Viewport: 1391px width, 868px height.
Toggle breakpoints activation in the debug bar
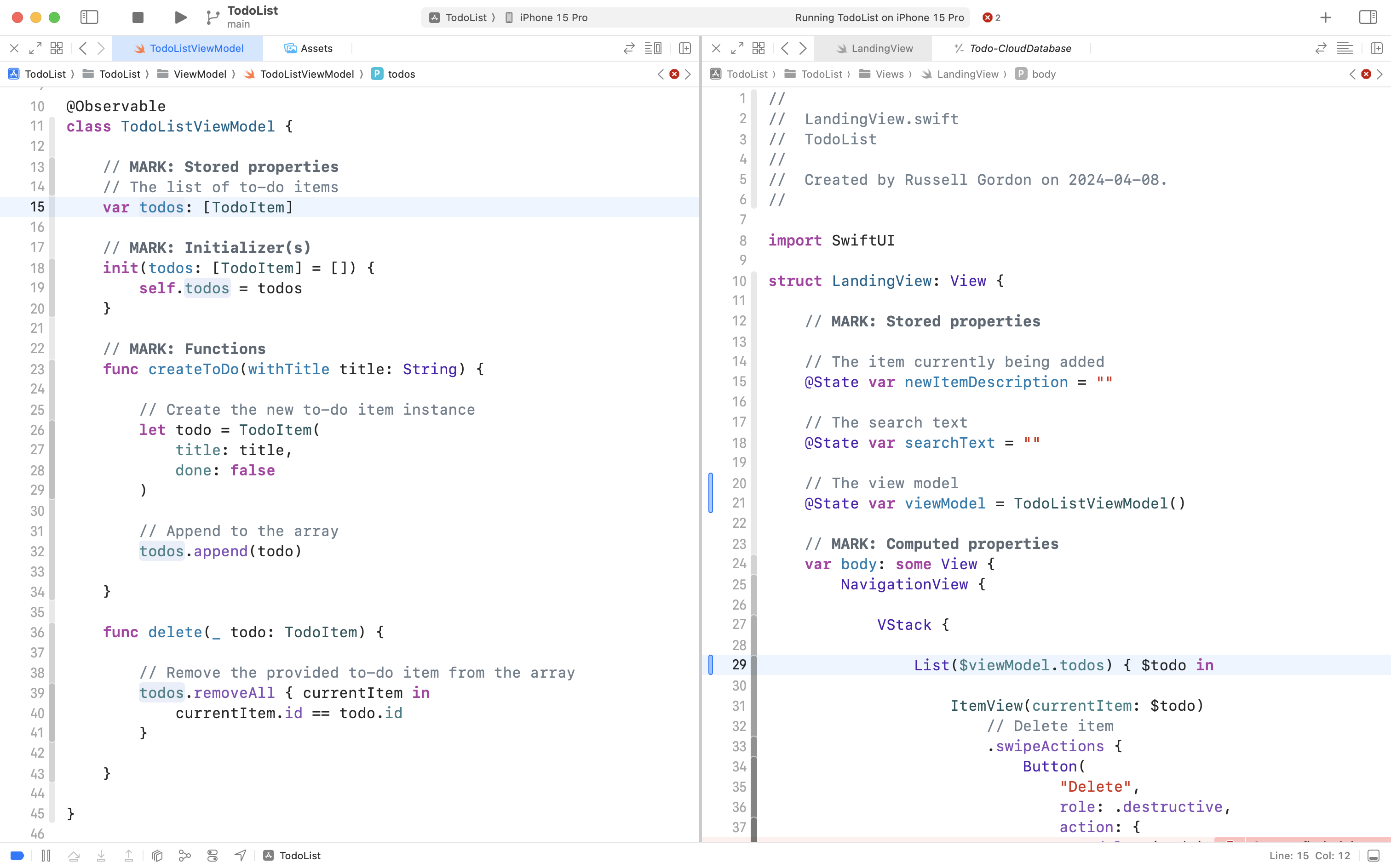pyautogui.click(x=17, y=856)
